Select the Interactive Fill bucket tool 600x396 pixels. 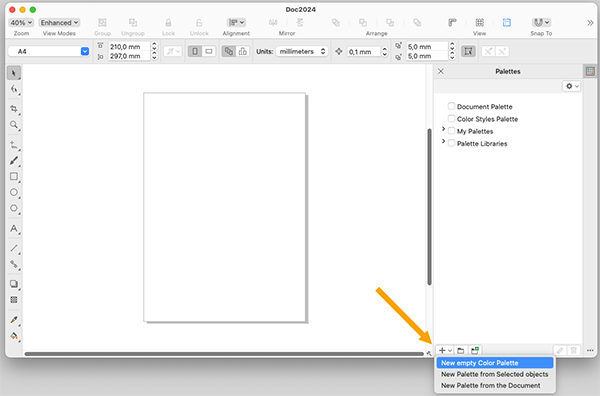(x=14, y=336)
